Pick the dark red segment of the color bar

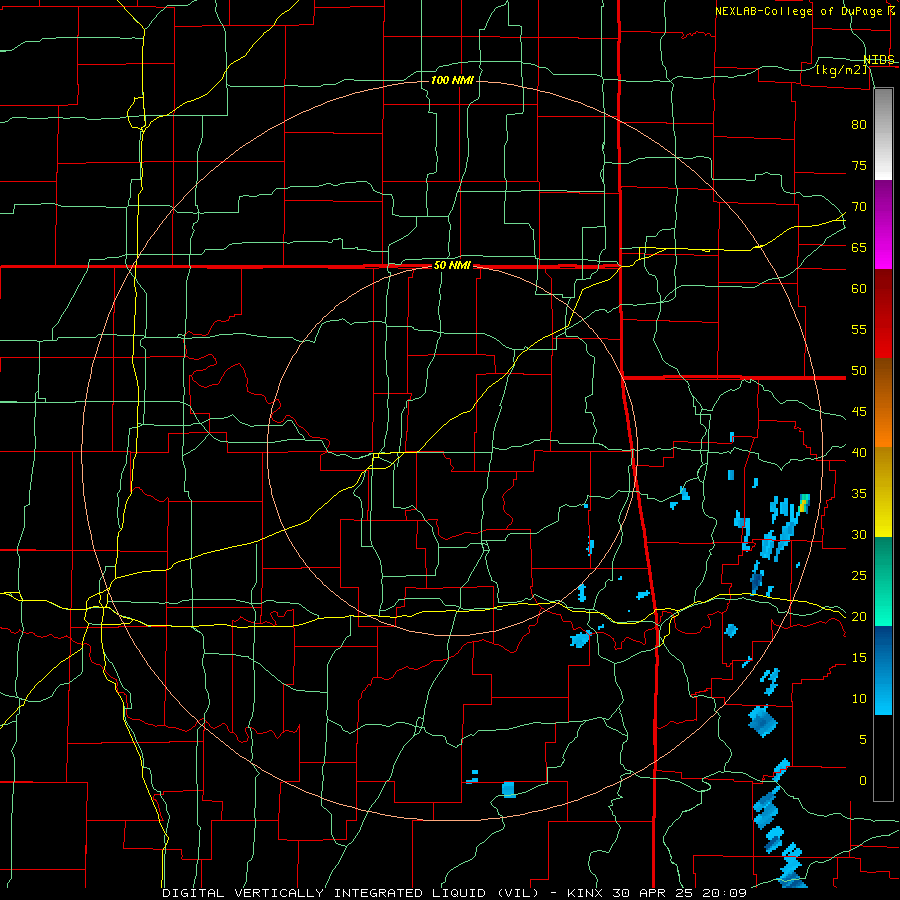click(x=883, y=314)
